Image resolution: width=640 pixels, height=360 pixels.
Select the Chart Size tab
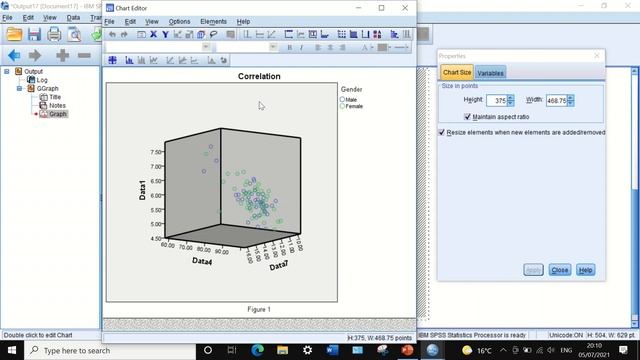tap(457, 72)
